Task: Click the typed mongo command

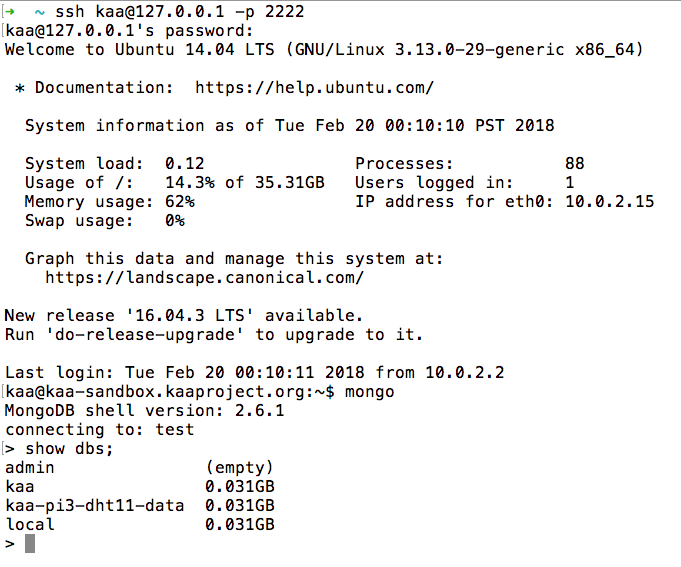Action: click(370, 392)
